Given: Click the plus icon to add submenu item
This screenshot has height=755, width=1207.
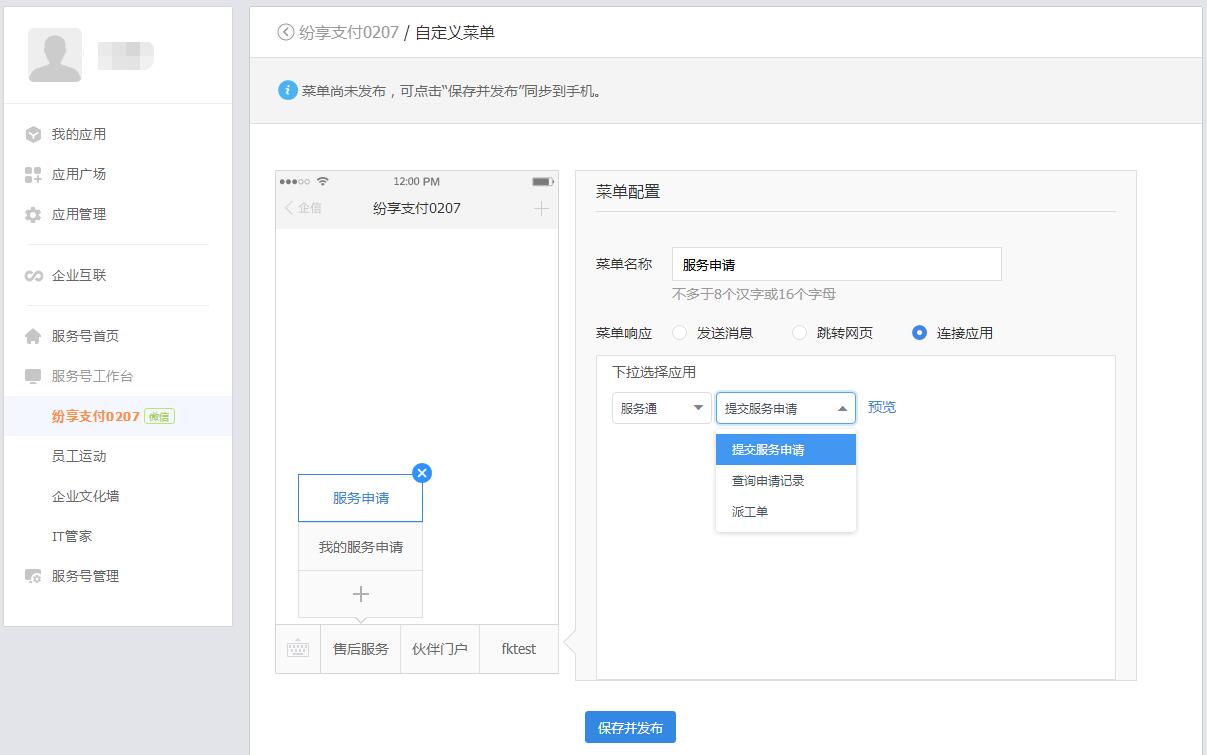Looking at the screenshot, I should point(360,594).
